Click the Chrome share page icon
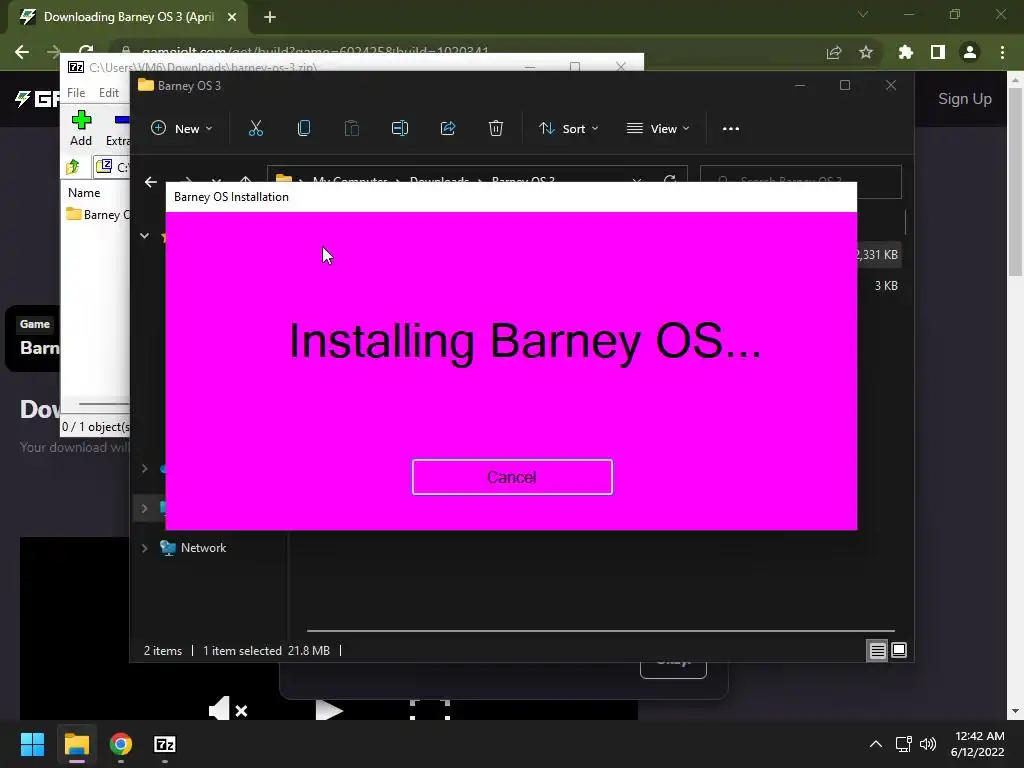Screen dimensions: 1024x768 point(834,52)
